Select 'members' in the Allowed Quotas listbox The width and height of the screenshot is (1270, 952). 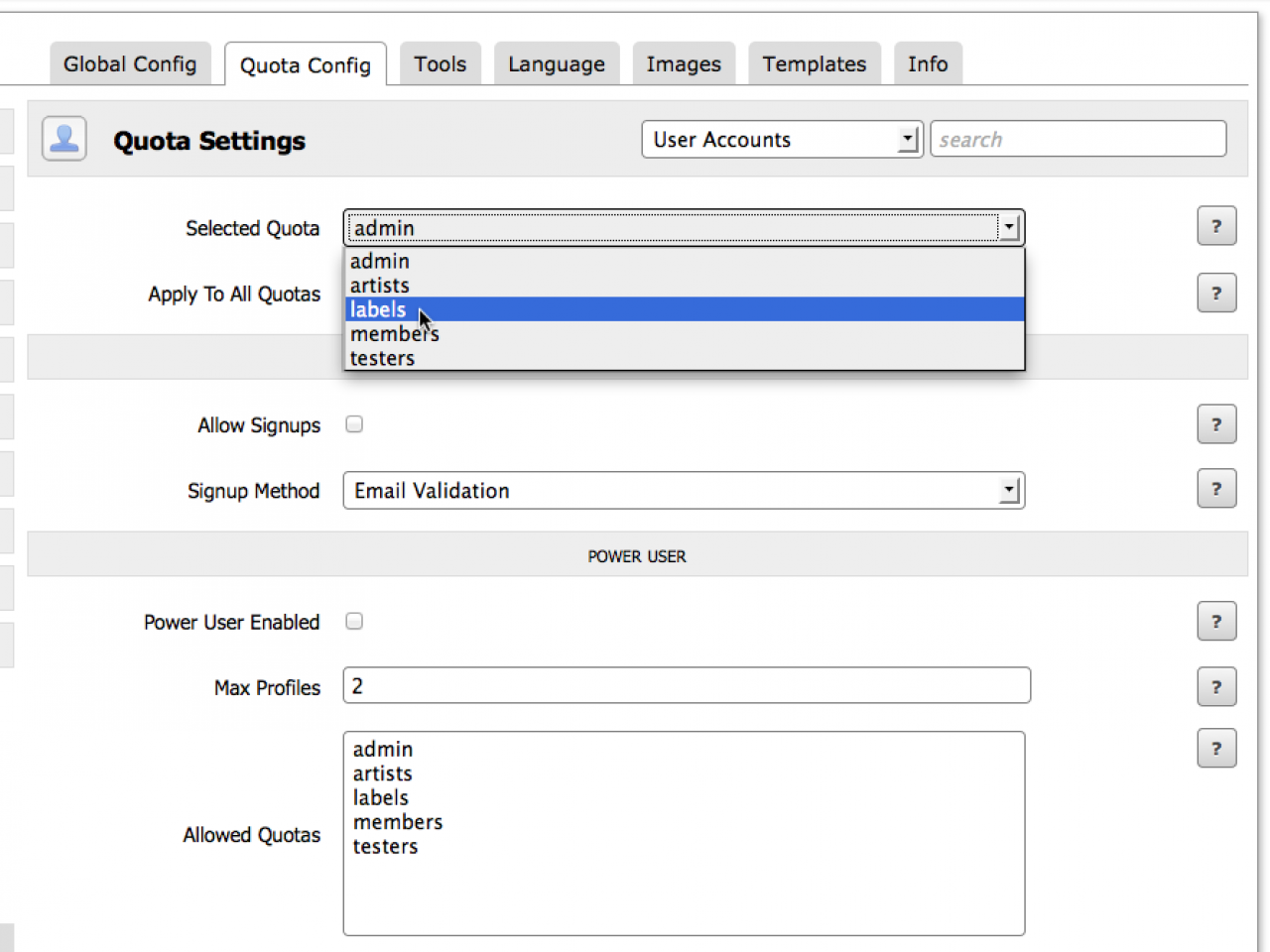coord(398,822)
